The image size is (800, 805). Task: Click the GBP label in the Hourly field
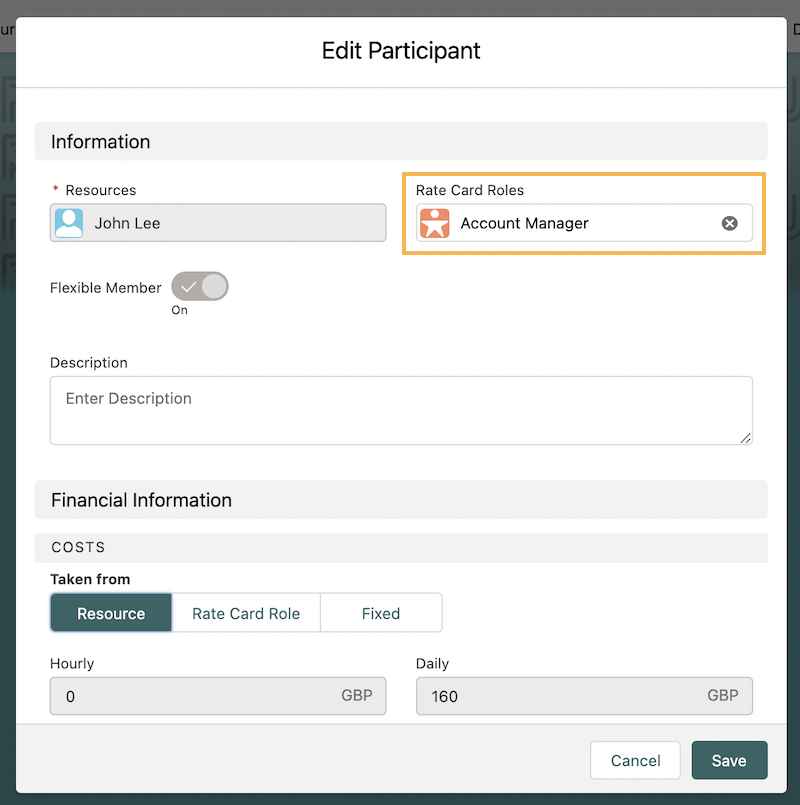[357, 696]
